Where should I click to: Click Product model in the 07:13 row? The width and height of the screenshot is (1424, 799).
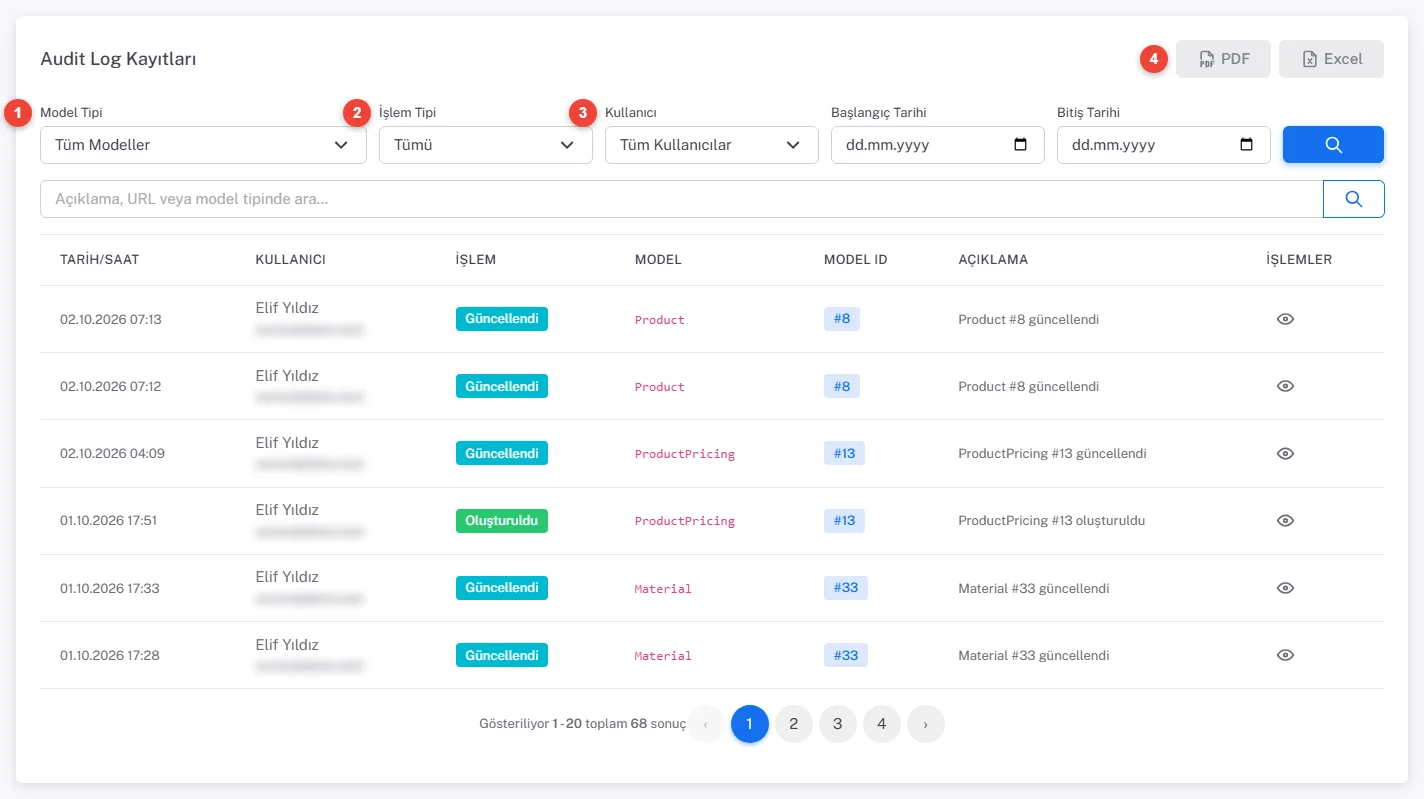point(660,320)
